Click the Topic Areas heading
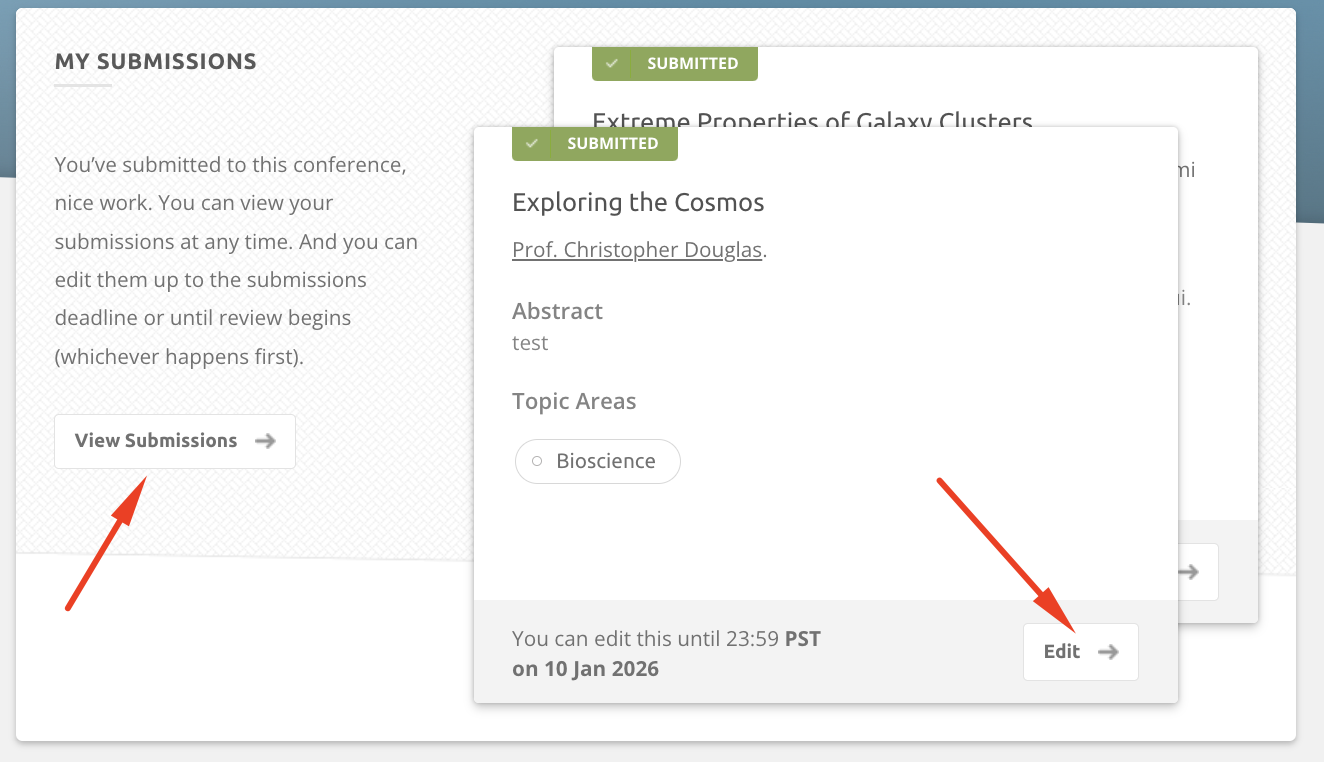This screenshot has height=762, width=1324. (x=574, y=402)
